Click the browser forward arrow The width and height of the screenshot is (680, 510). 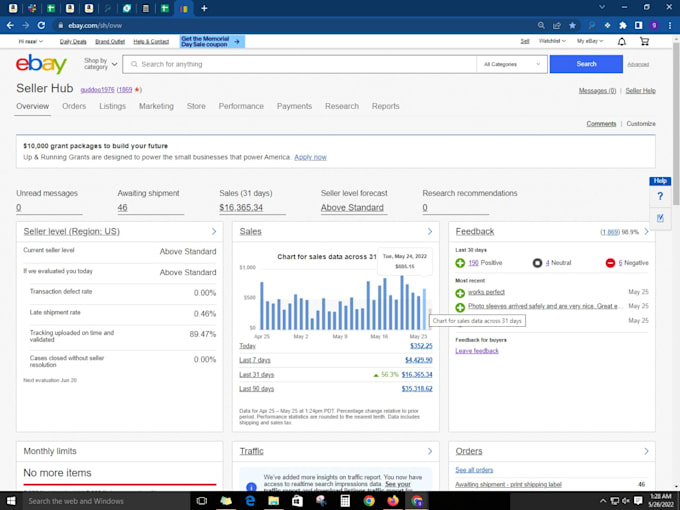click(x=26, y=26)
